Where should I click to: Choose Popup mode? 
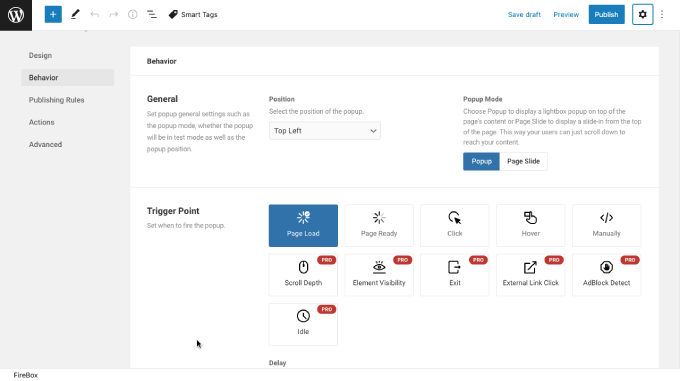tap(481, 161)
